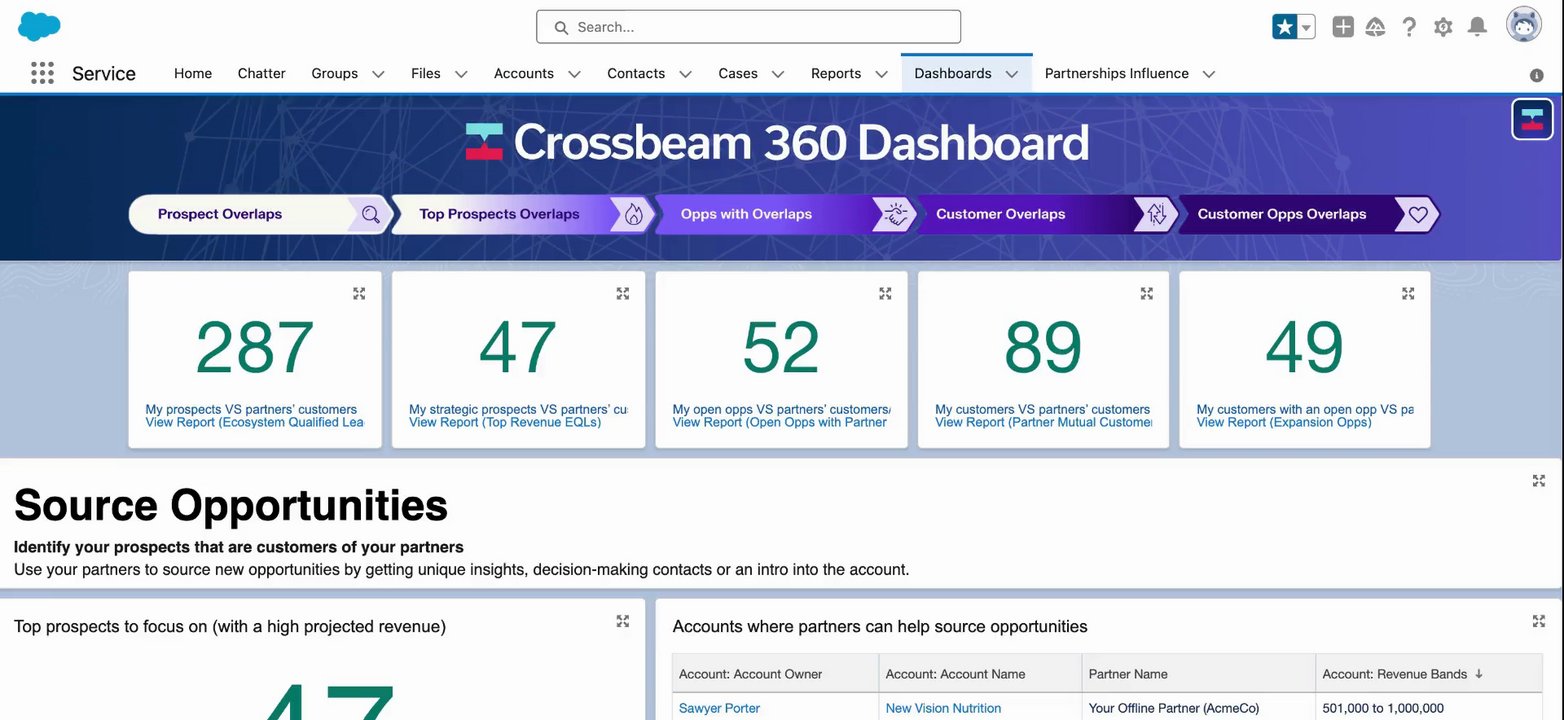Screen dimensions: 1564x720
Task: Open the Accounts tab
Action: tap(524, 73)
